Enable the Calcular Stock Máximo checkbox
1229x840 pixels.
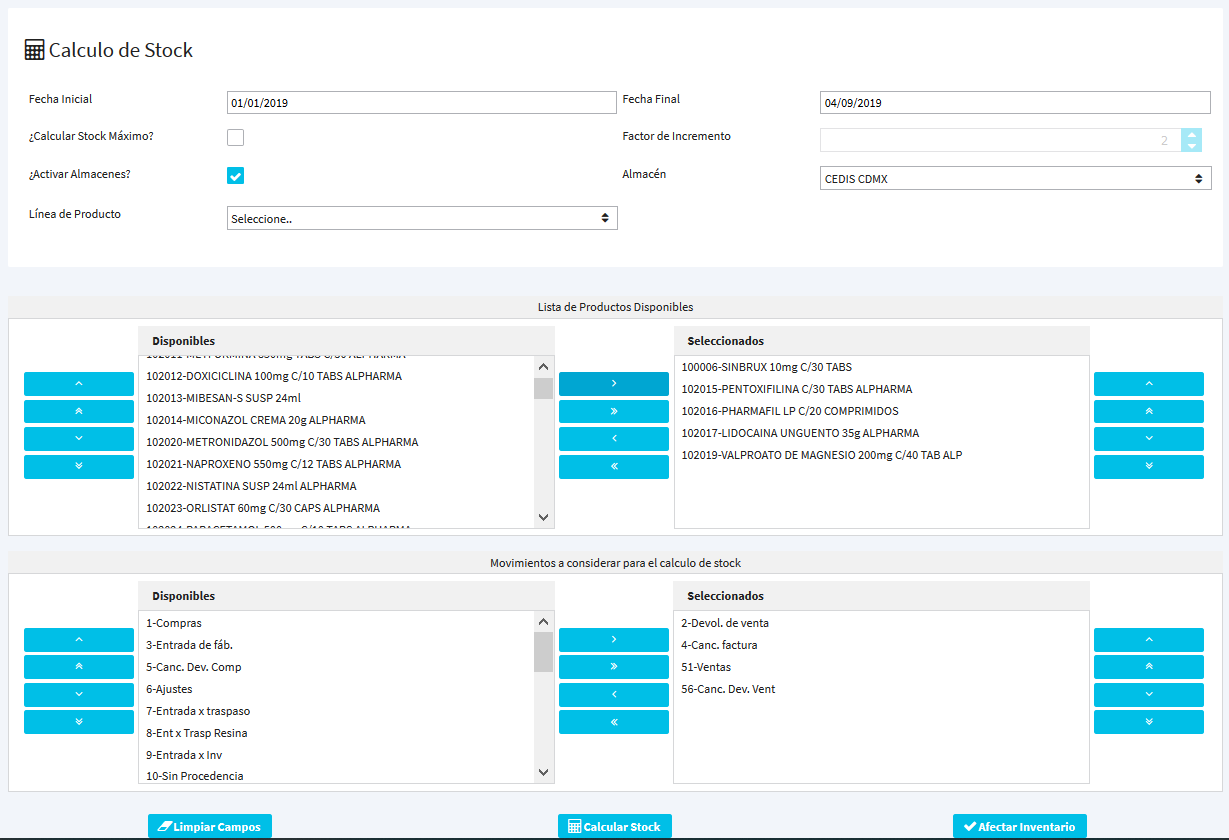(x=235, y=138)
